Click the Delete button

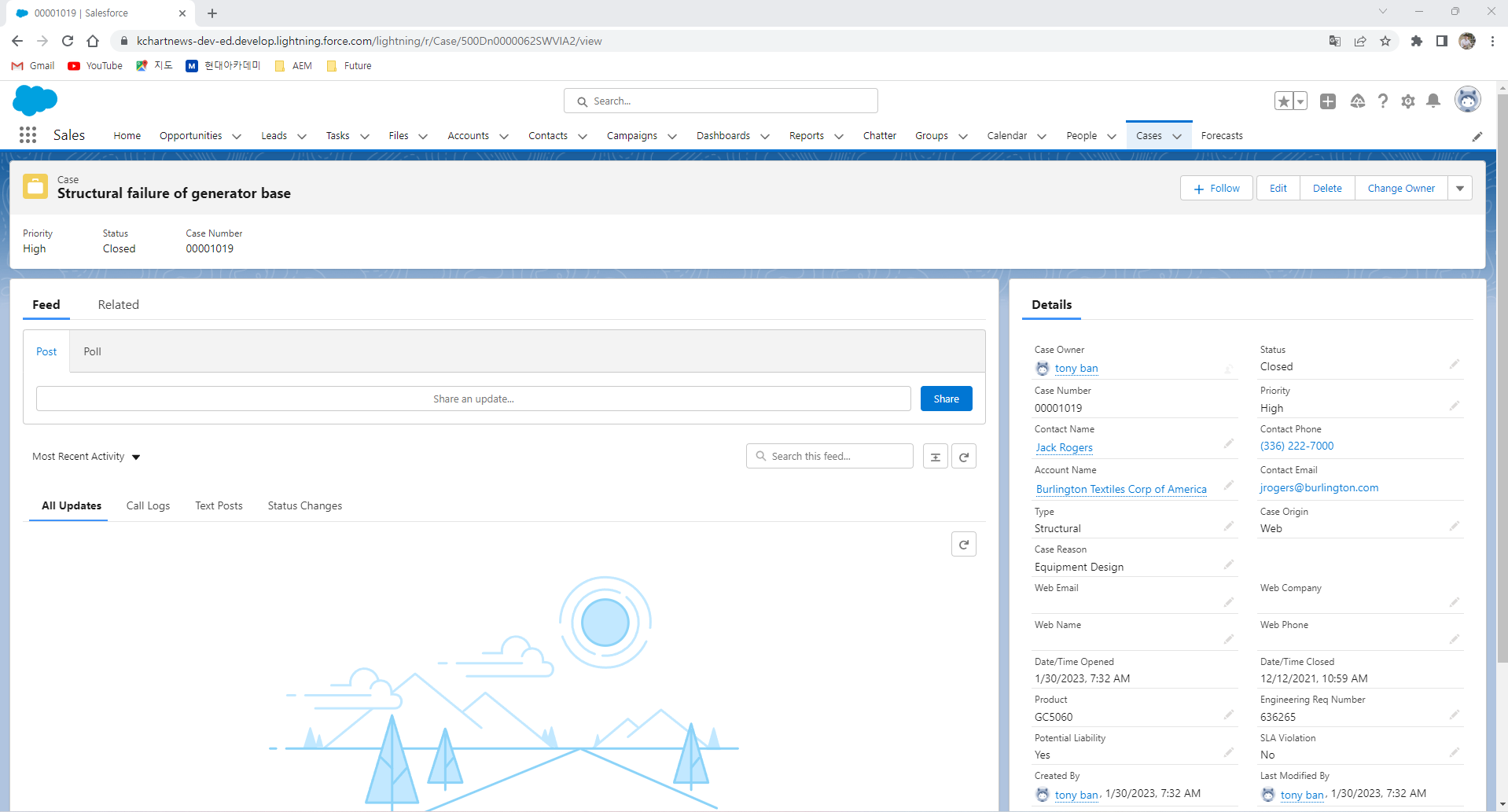tap(1327, 188)
